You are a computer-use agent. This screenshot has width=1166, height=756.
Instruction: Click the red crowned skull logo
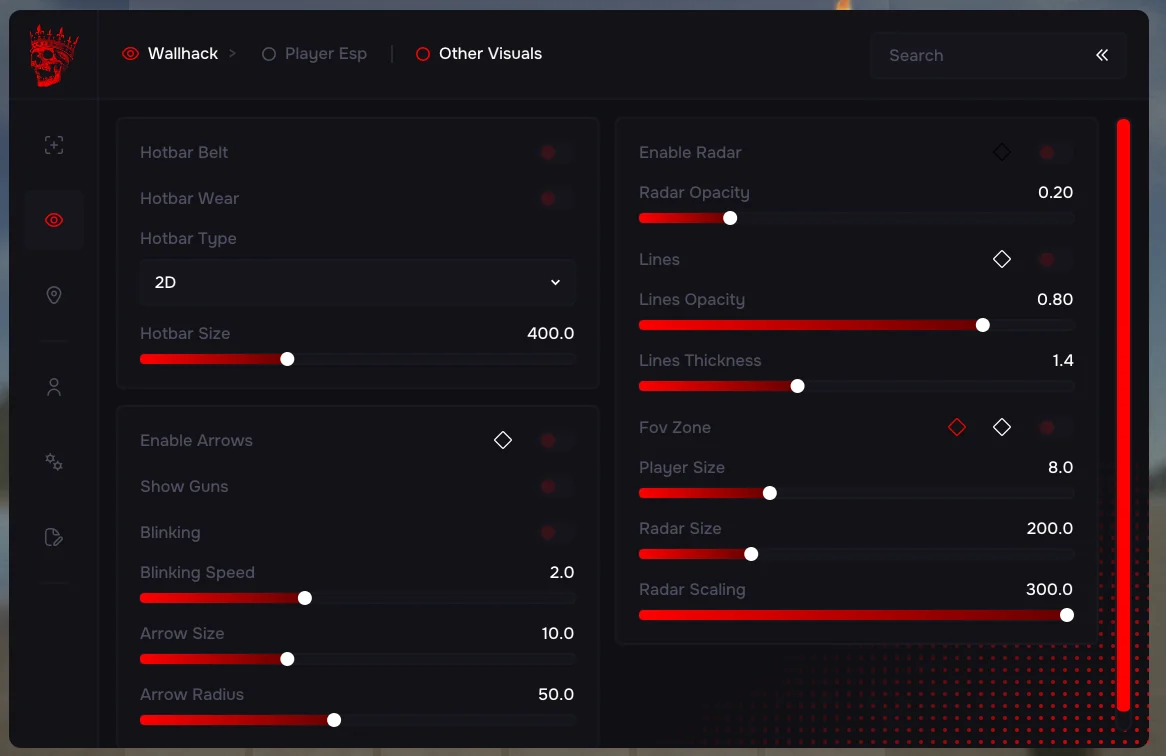53,56
